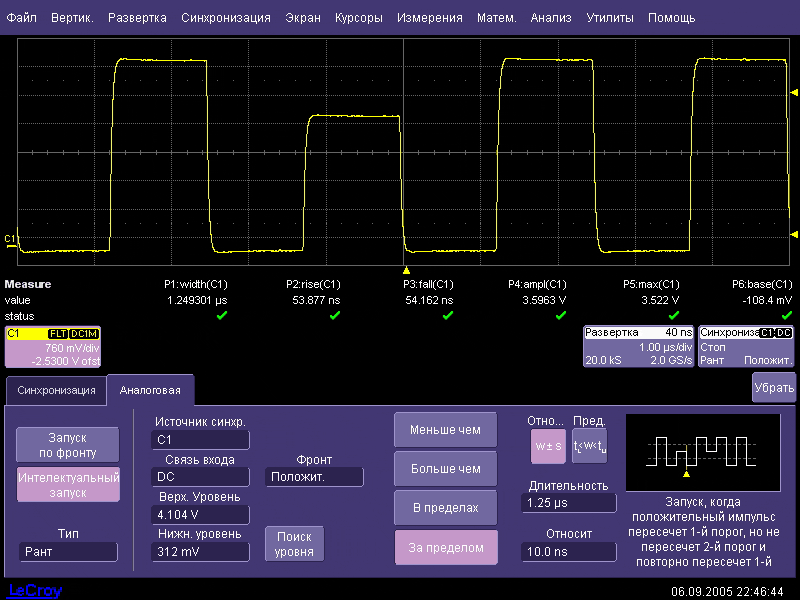Open the Синхронизация trigger descriptor box
Screen dimensions: 800x600
click(x=746, y=346)
